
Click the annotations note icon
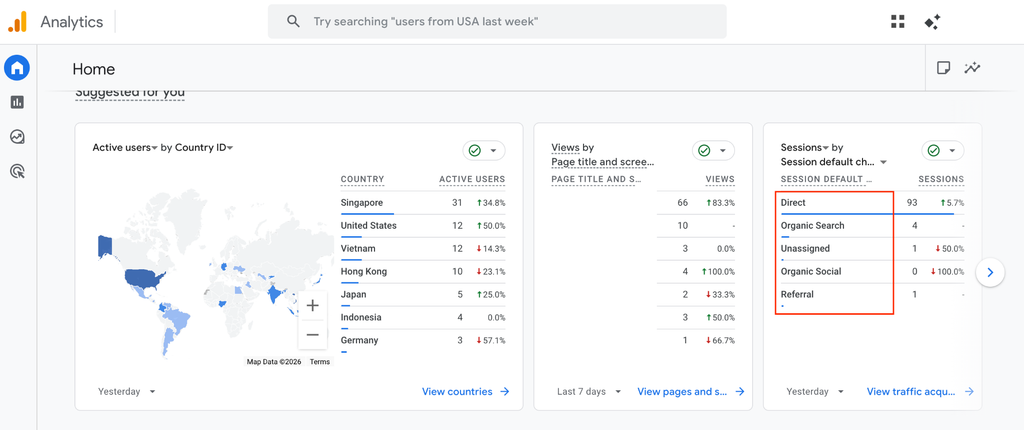pos(943,68)
